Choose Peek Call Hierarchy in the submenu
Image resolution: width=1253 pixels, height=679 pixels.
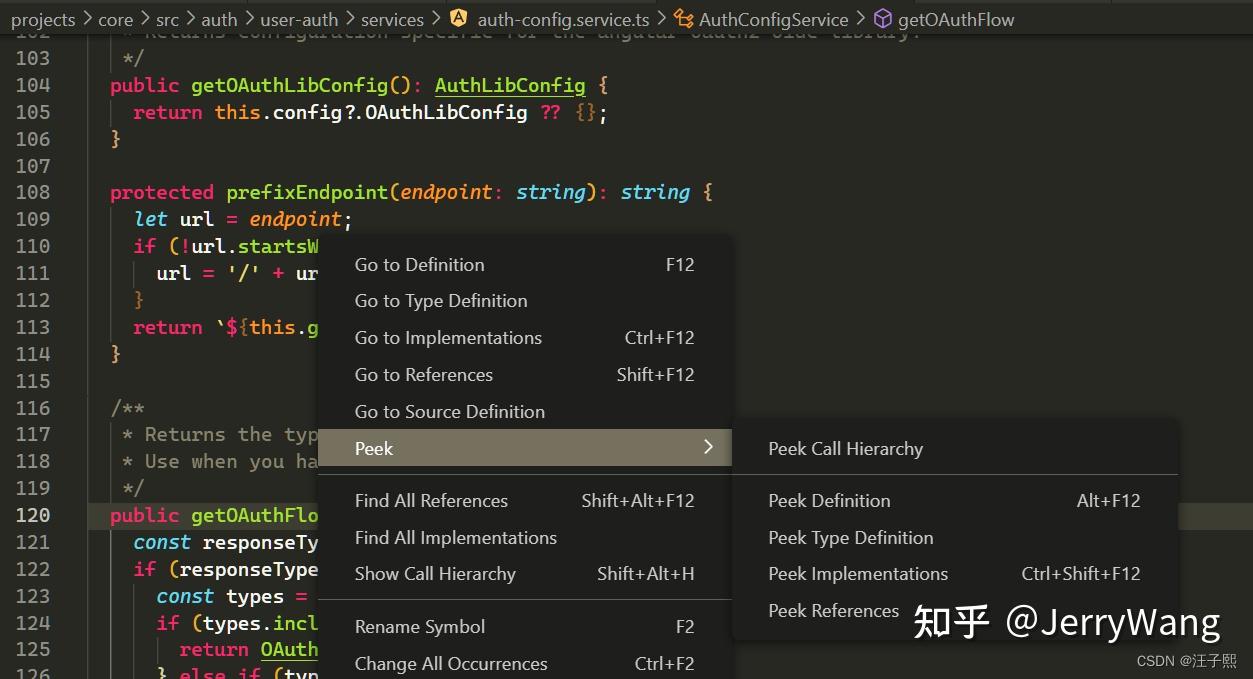(845, 448)
